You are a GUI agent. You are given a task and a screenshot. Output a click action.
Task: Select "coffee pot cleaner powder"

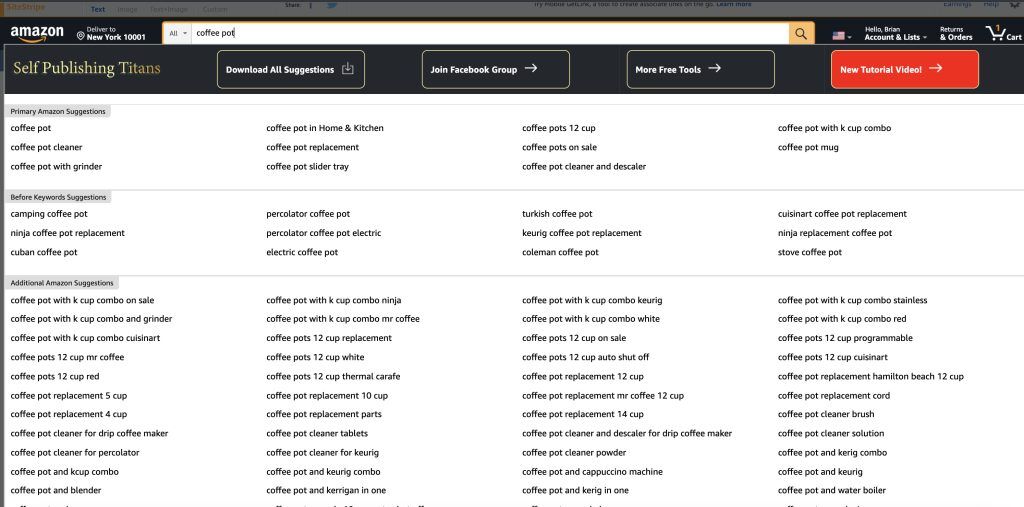pos(573,453)
